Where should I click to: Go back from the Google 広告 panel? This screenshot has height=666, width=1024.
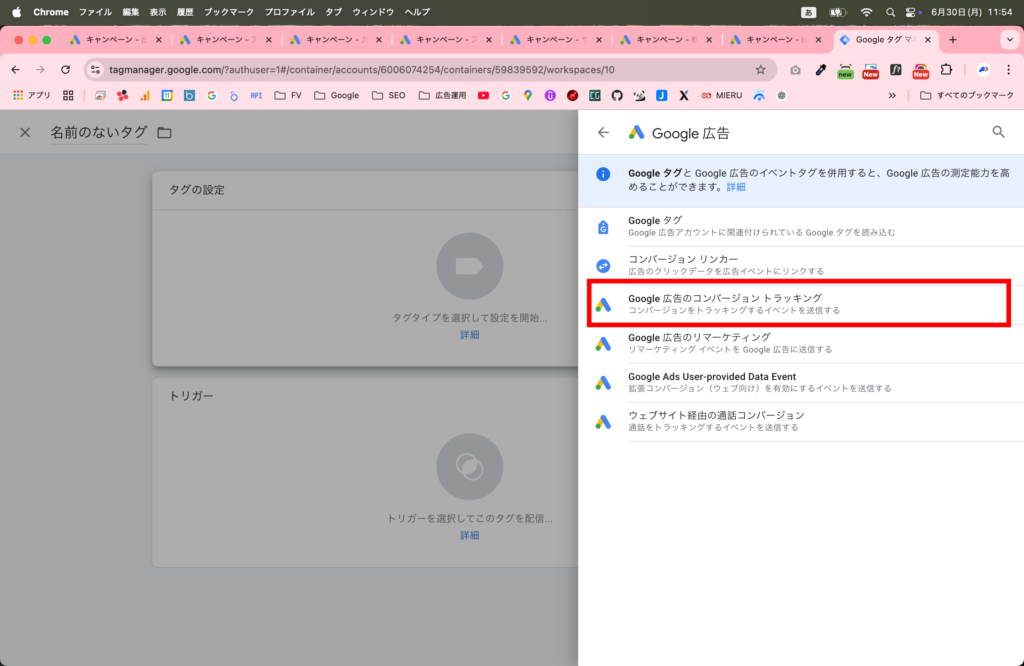coord(603,133)
